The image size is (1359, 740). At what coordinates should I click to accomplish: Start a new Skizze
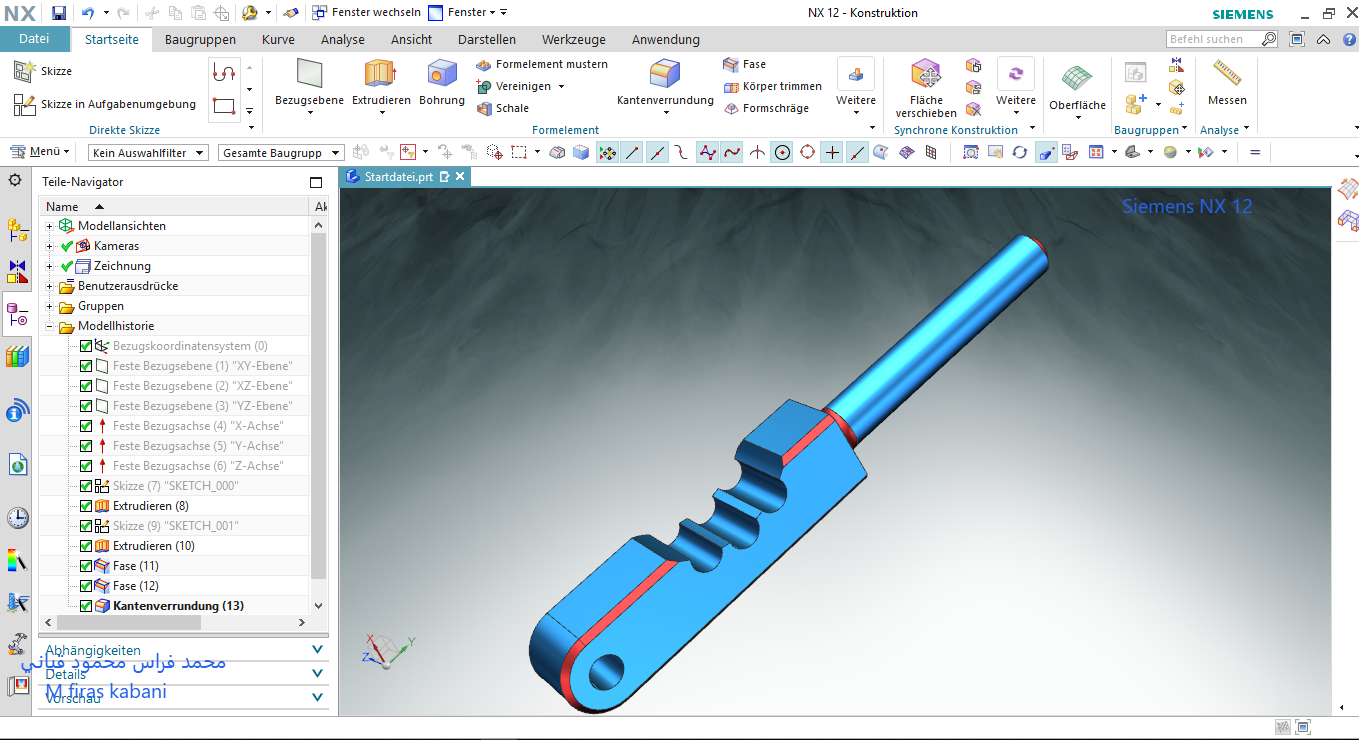click(x=43, y=71)
